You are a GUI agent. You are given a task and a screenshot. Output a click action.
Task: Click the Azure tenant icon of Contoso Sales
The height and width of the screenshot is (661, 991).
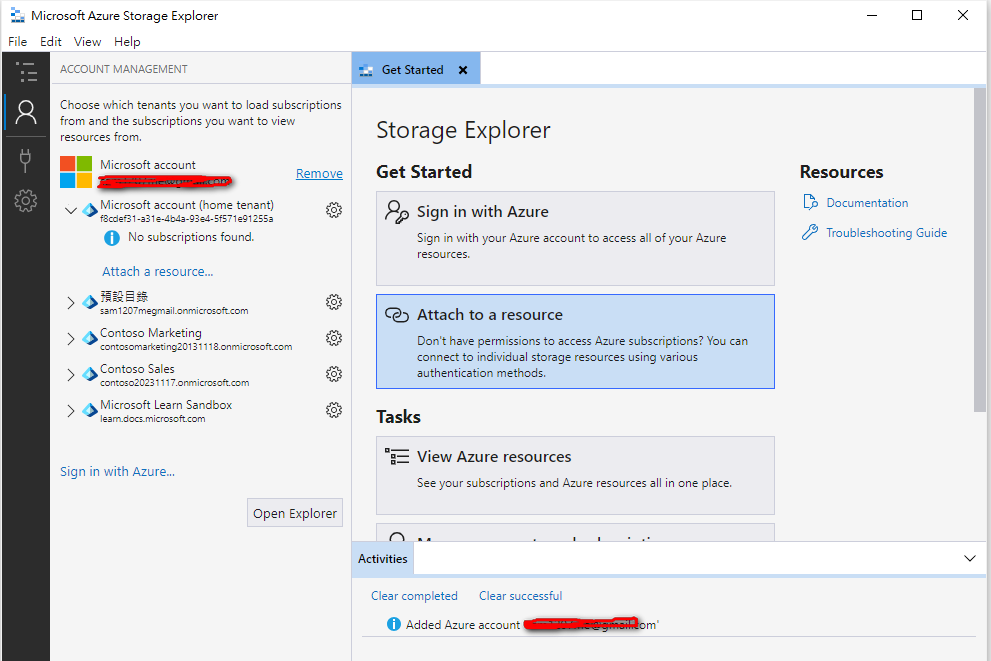(x=90, y=375)
